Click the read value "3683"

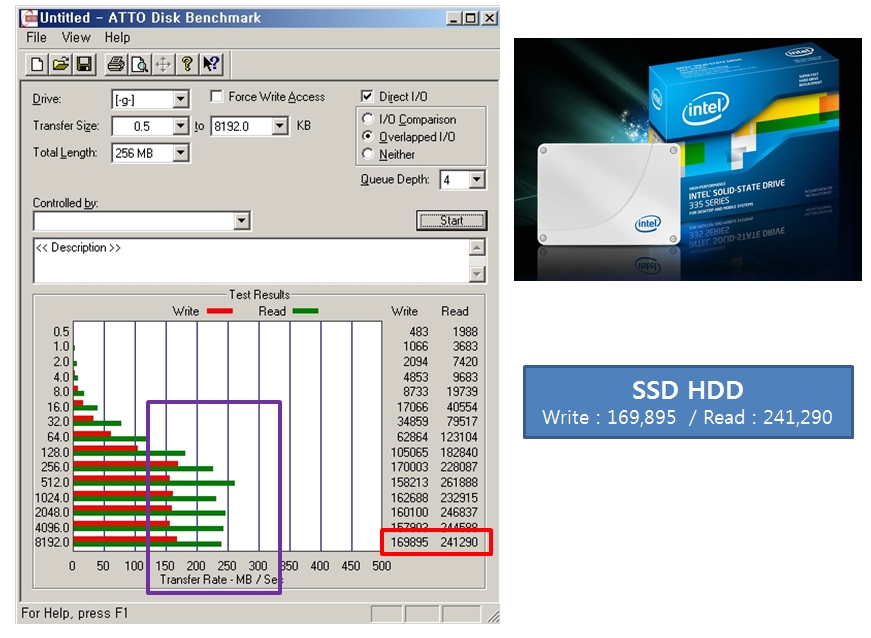(x=465, y=346)
